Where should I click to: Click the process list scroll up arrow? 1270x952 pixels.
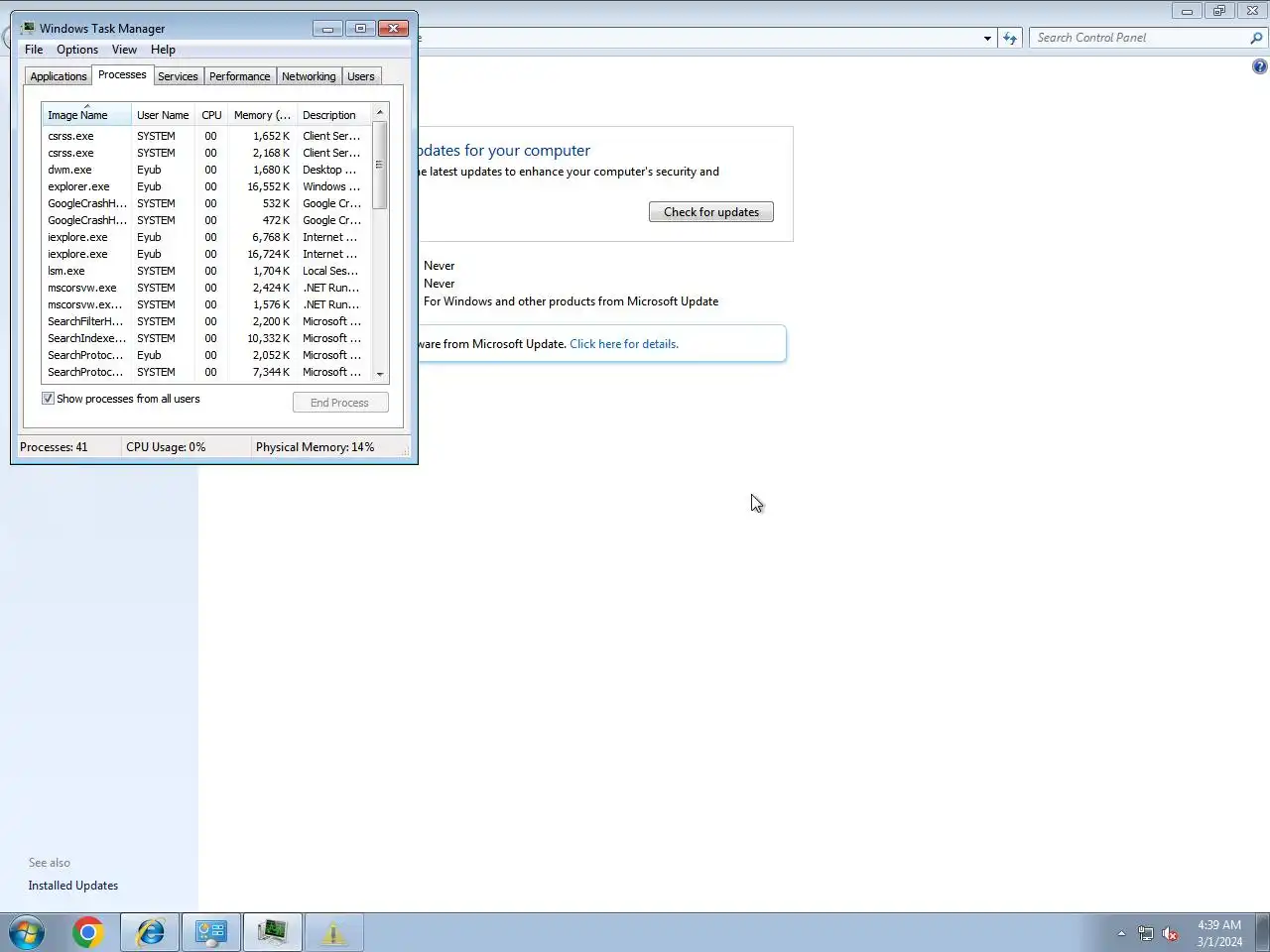click(x=380, y=112)
